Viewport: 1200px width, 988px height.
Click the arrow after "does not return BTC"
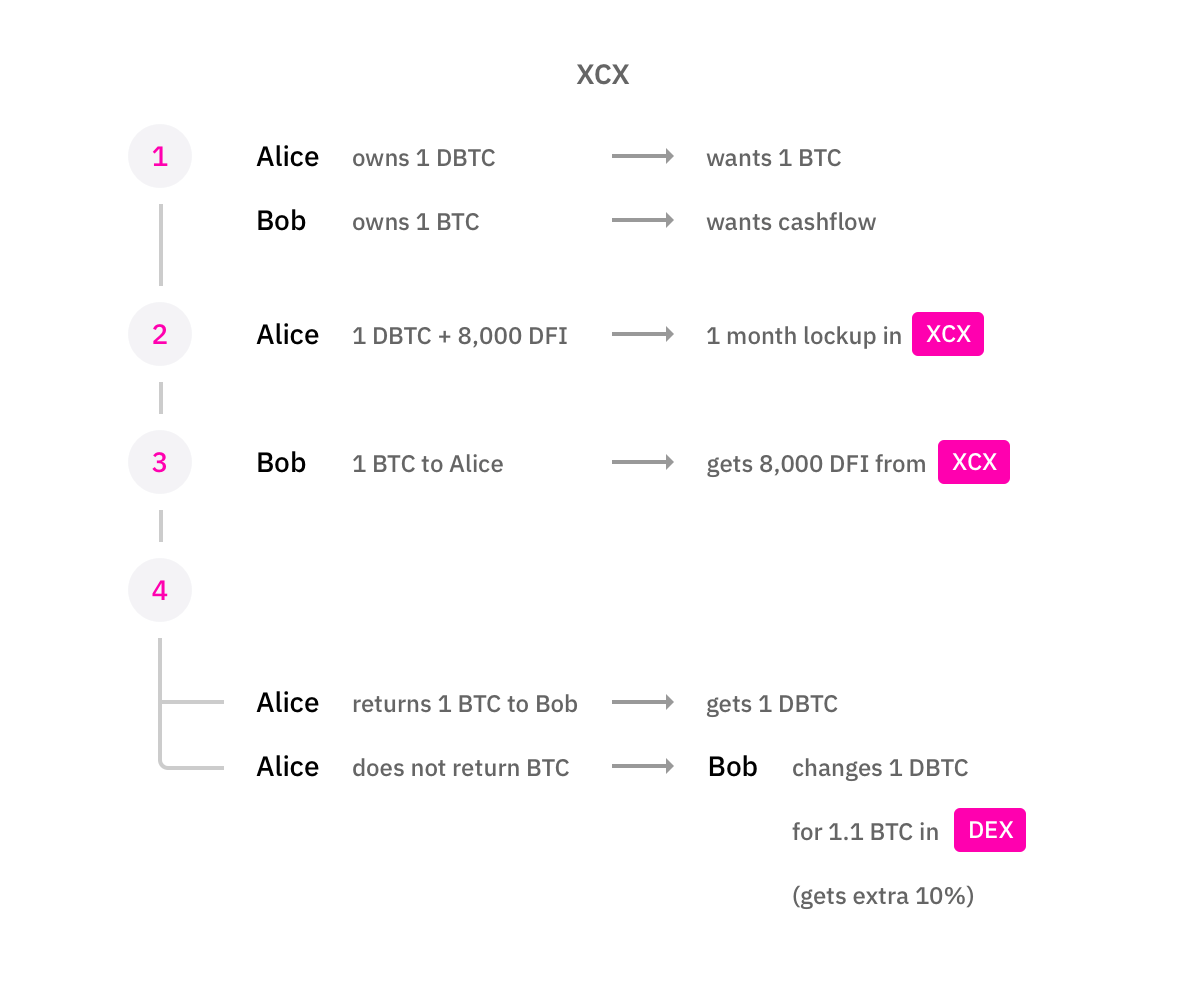643,767
